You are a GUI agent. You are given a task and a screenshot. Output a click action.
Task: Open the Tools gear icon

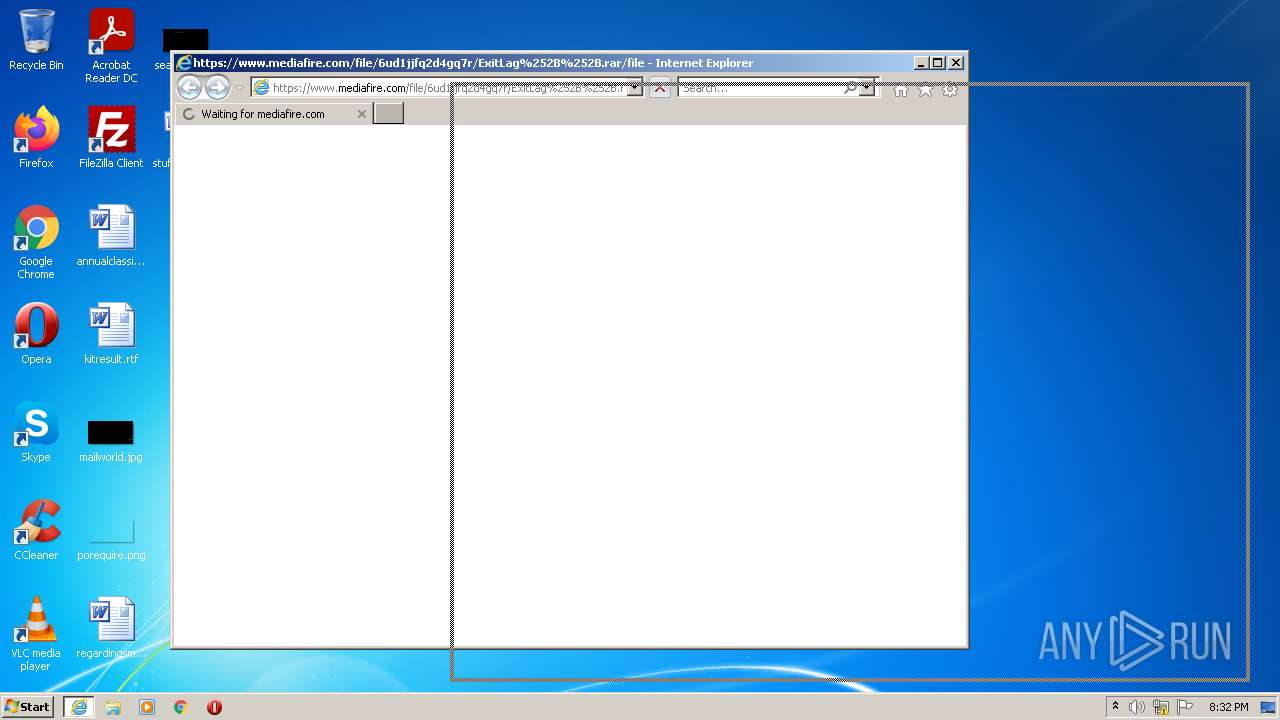tap(950, 89)
